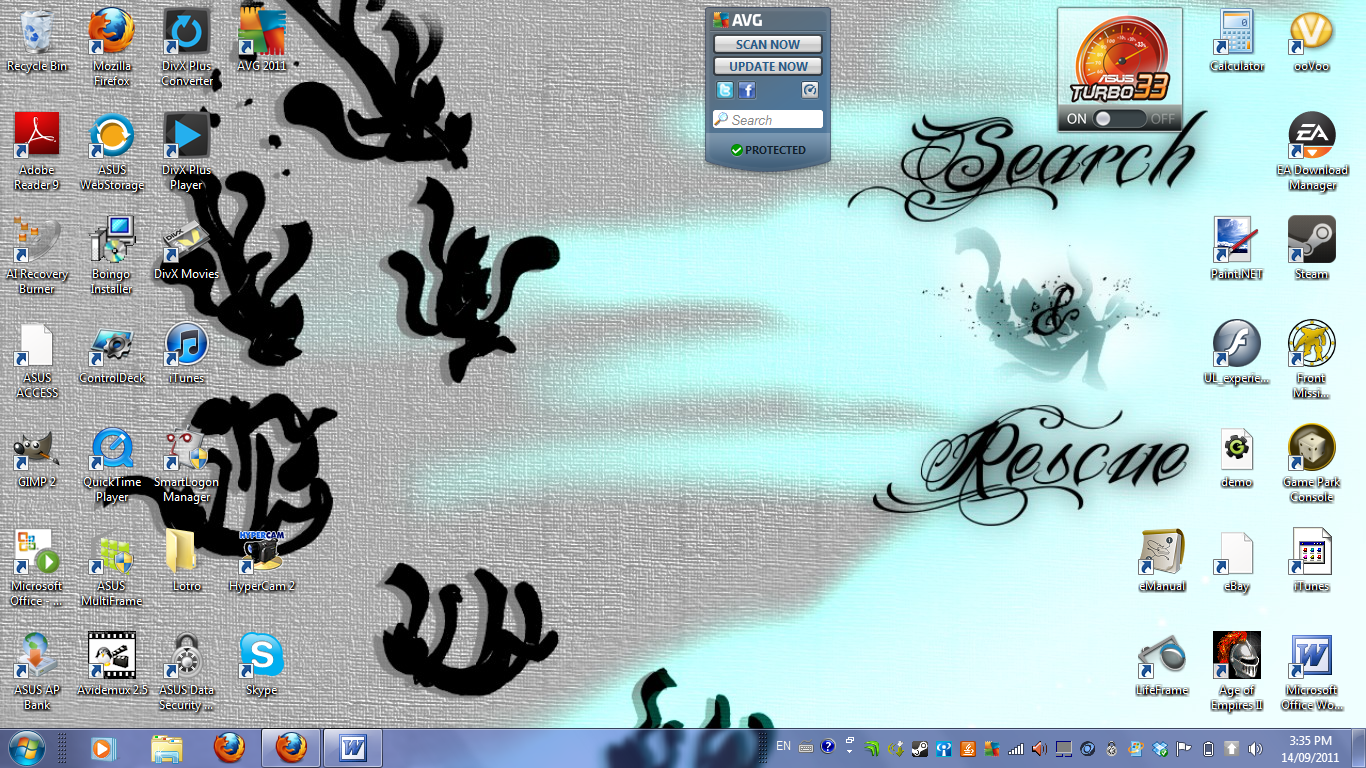Open Skype from its desktop icon

pos(260,655)
